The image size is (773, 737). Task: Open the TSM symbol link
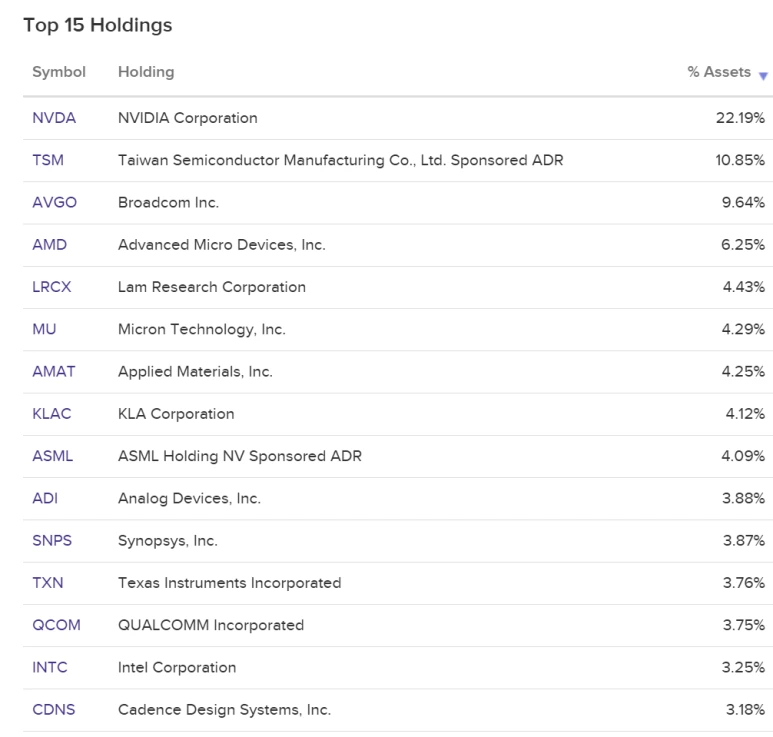[x=49, y=160]
